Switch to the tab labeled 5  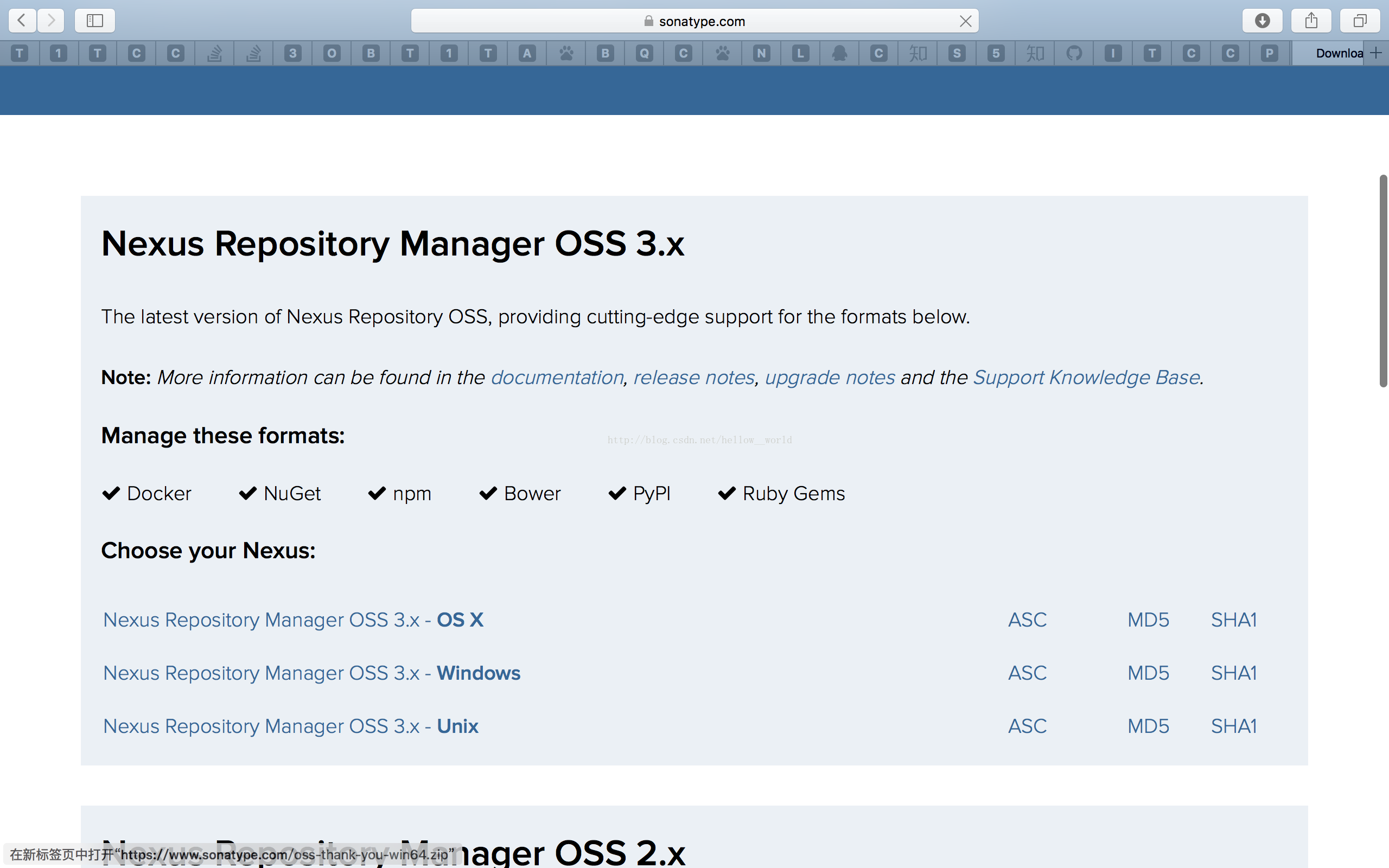pos(996,53)
